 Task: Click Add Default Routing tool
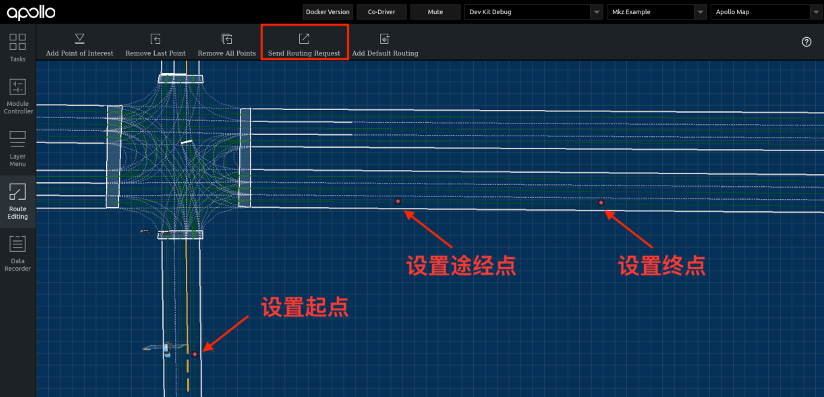pos(385,45)
